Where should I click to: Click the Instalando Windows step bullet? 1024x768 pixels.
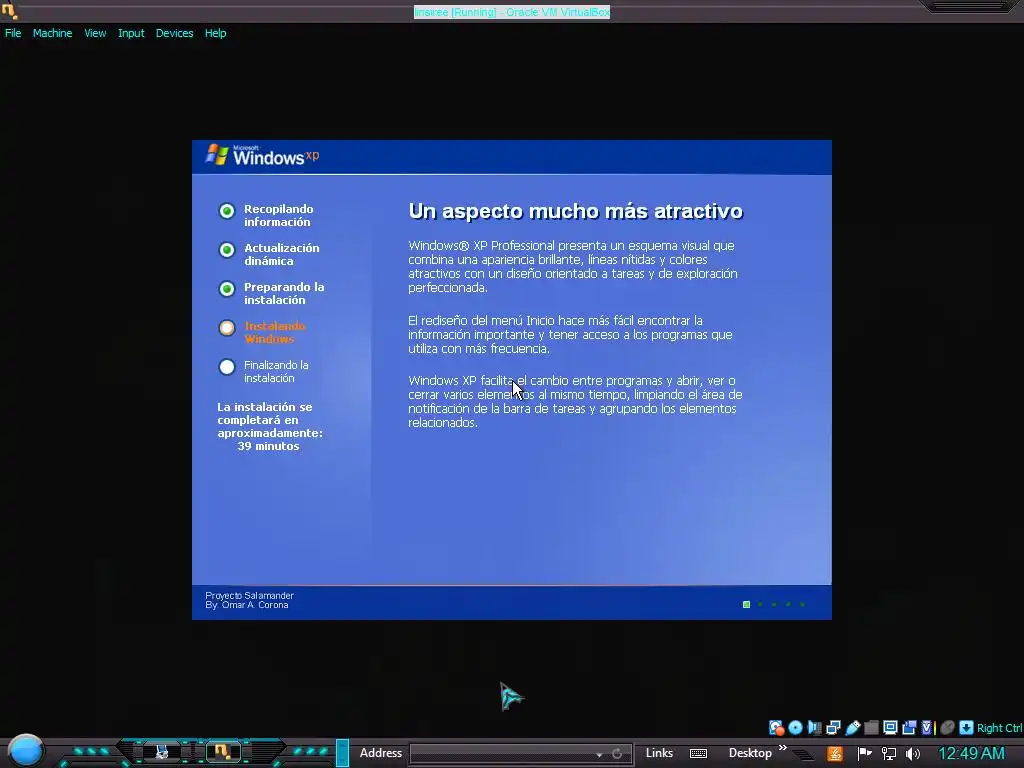tap(227, 328)
